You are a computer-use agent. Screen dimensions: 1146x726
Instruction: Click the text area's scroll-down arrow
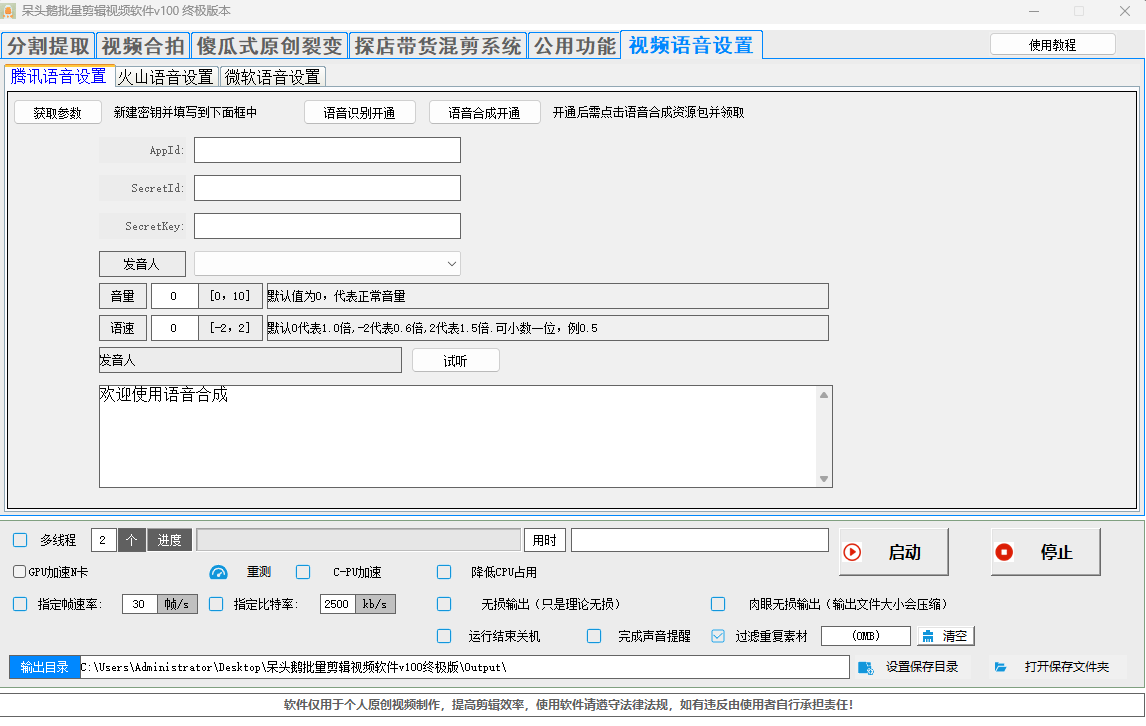point(824,479)
